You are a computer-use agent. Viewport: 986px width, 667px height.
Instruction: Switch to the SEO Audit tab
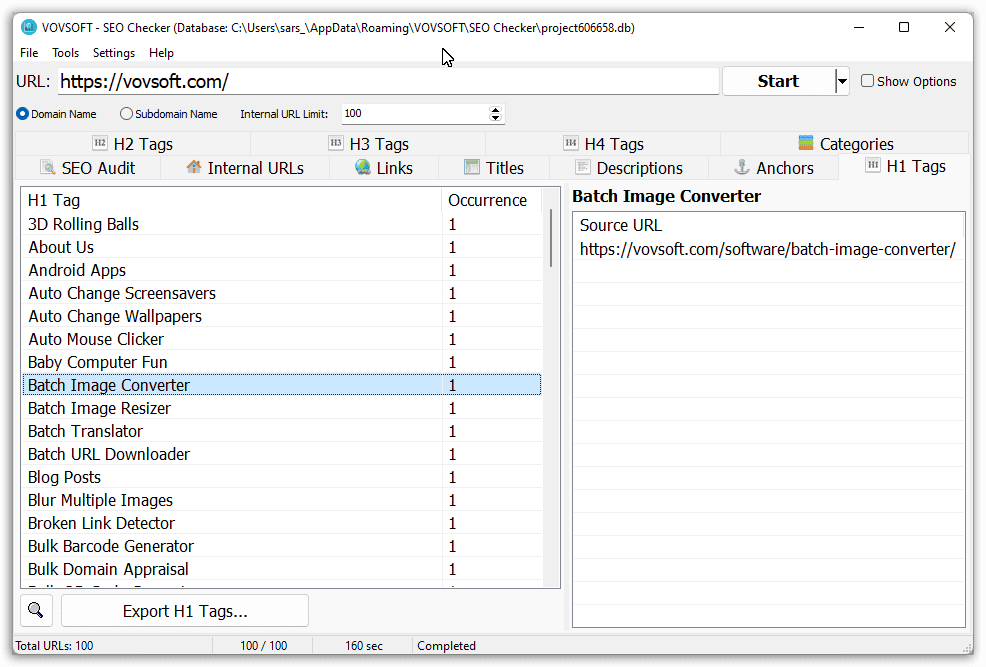pos(88,168)
